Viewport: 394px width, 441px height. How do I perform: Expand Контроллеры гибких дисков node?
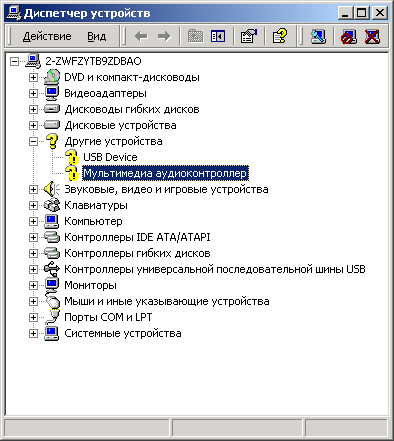tap(33, 253)
